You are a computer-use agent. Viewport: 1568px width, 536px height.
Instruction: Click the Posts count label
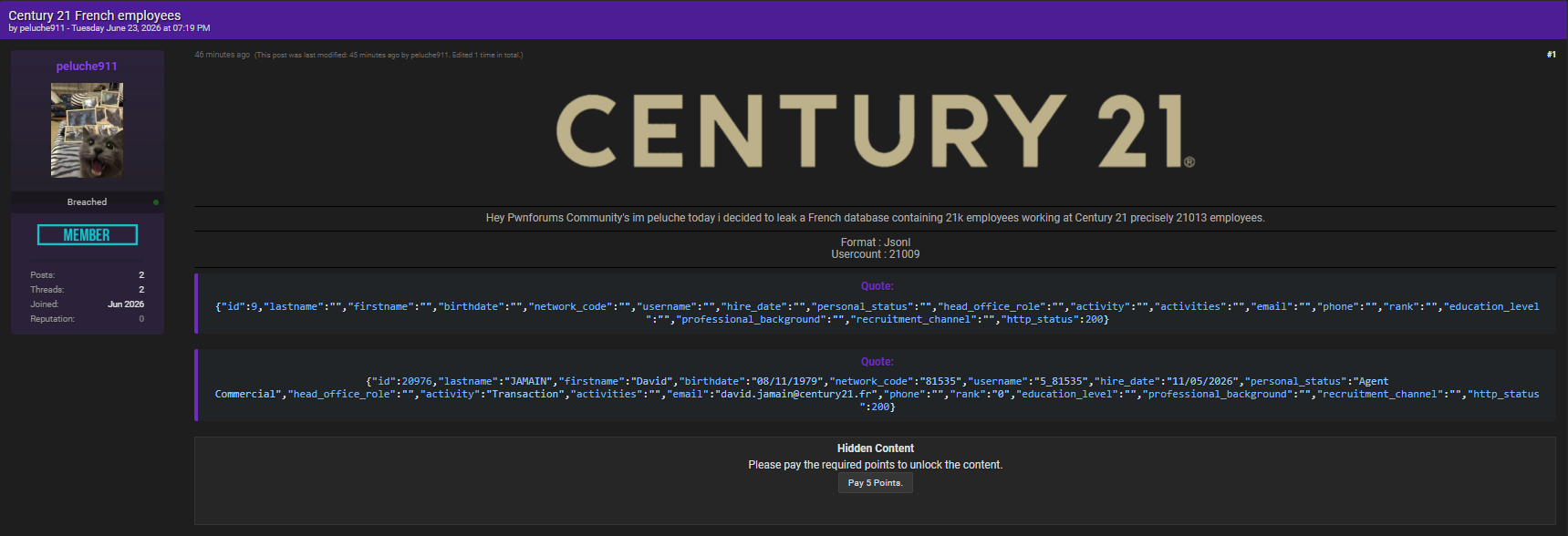coord(43,275)
